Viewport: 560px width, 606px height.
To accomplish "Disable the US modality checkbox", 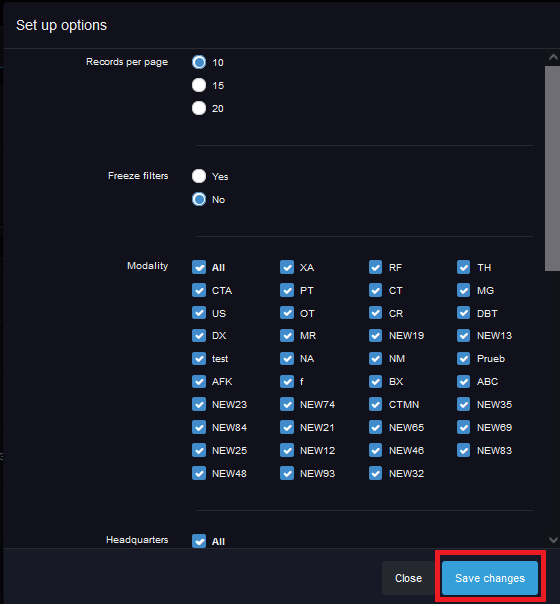I will [x=199, y=313].
